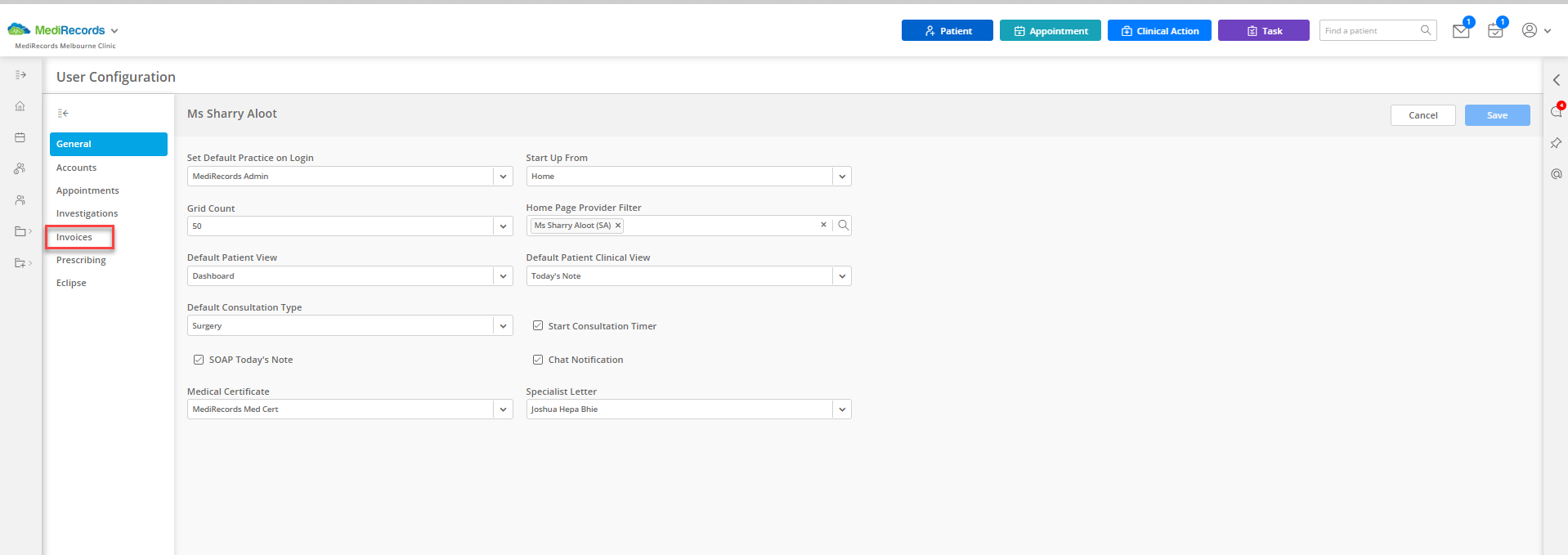Click the Clinical Action button
This screenshot has width=1568, height=555.
pyautogui.click(x=1159, y=30)
